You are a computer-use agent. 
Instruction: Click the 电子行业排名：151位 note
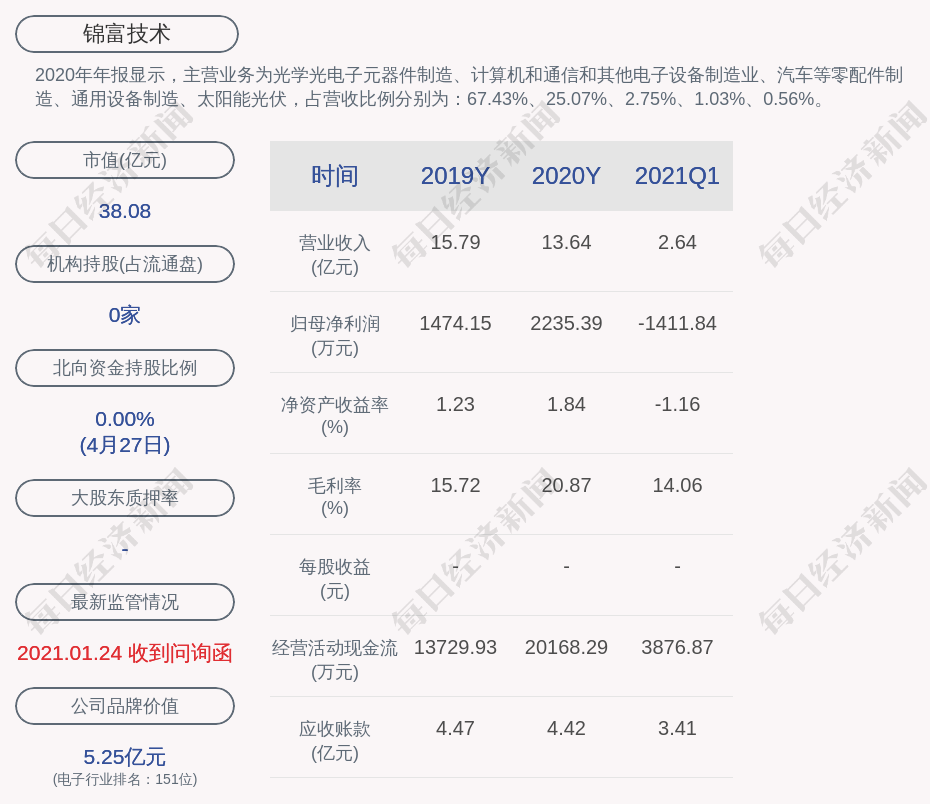click(x=125, y=779)
